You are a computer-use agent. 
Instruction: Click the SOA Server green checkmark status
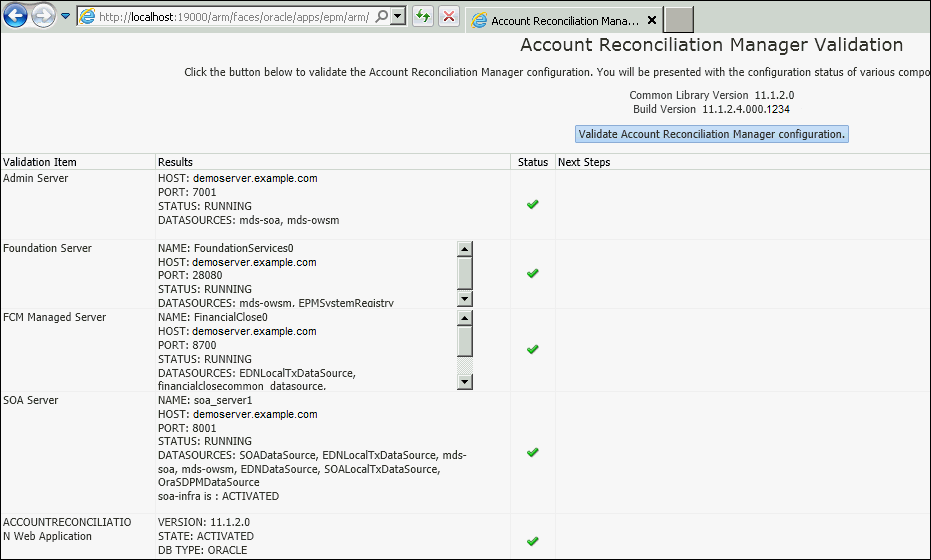coord(533,453)
